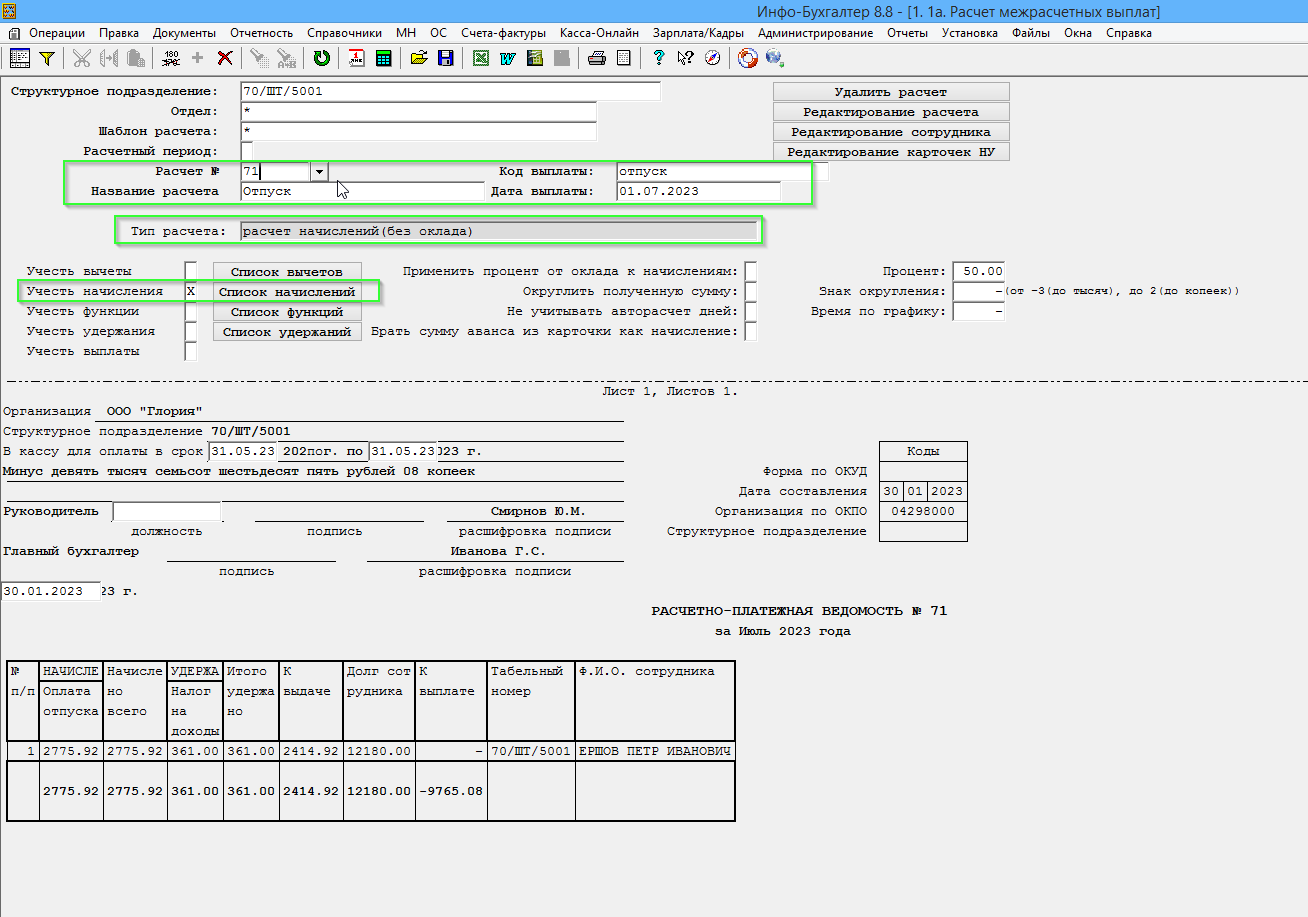The image size is (1308, 917).
Task: Click the blue floppy disk save icon
Action: click(446, 58)
